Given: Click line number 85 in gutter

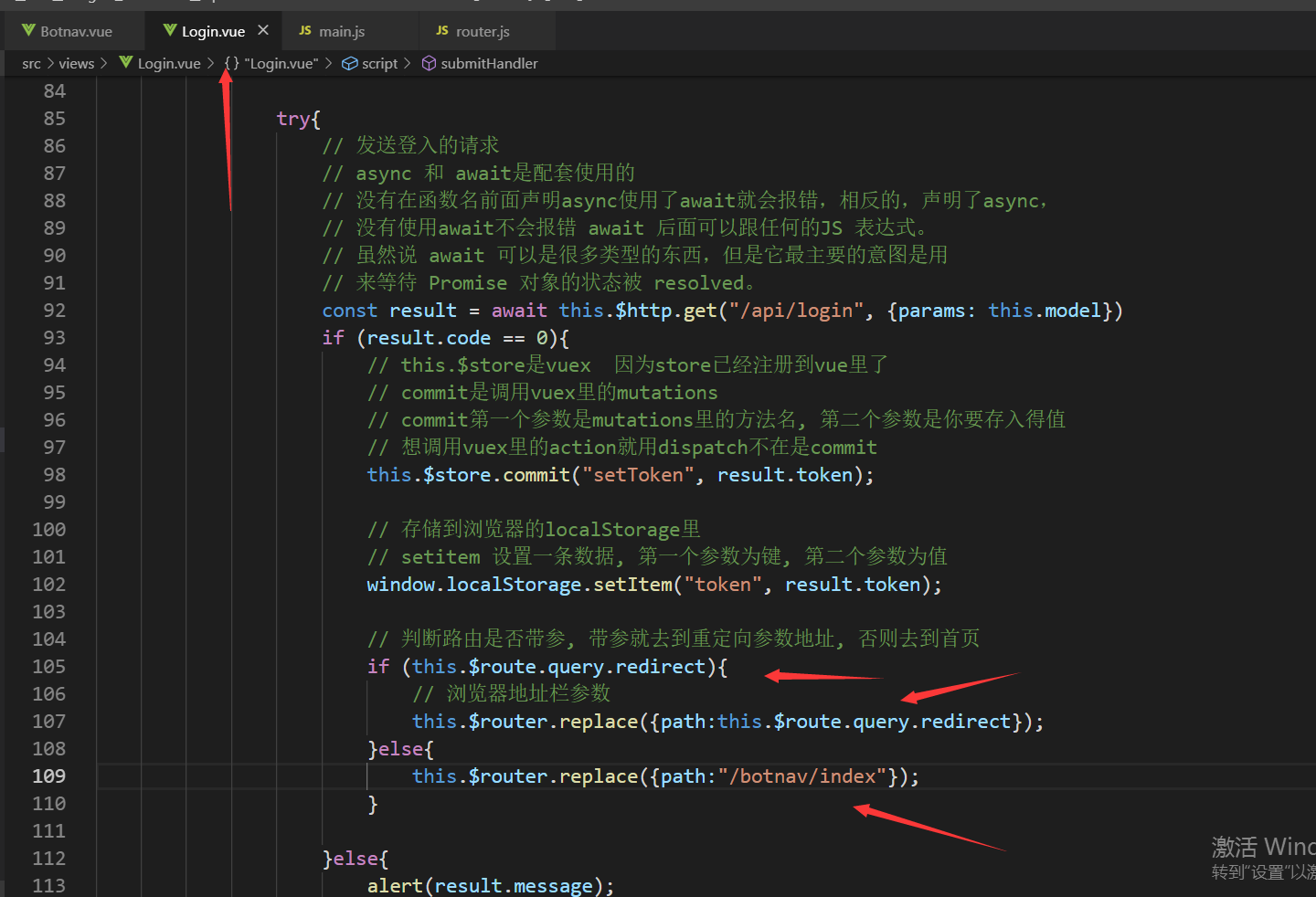Looking at the screenshot, I should (54, 119).
